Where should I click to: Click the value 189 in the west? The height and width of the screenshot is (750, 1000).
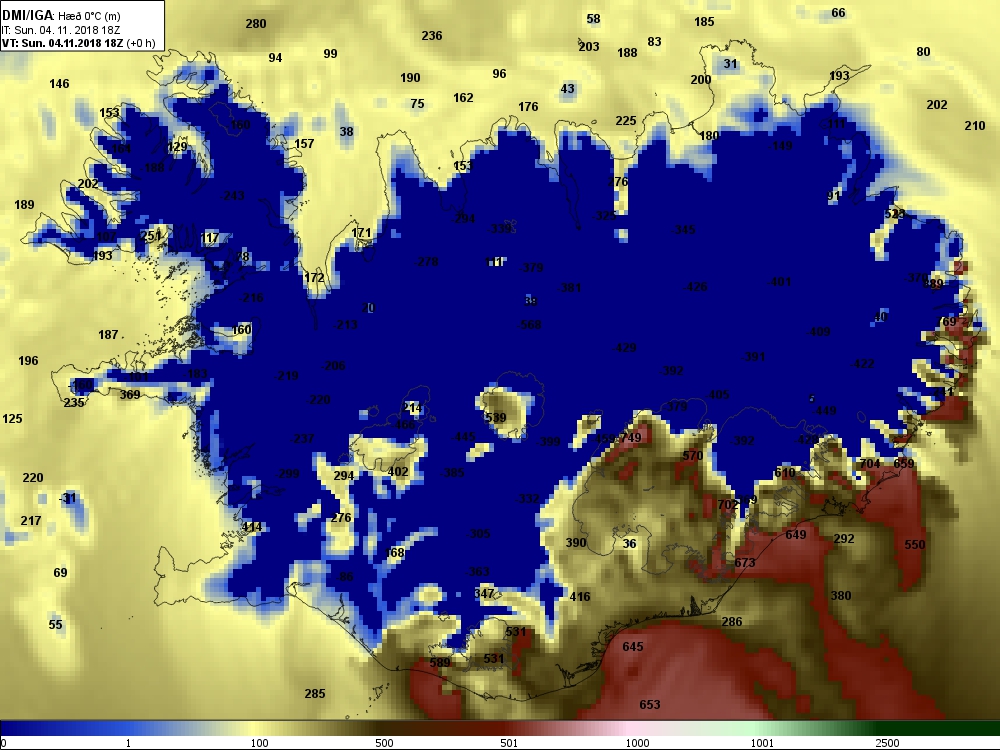point(24,205)
